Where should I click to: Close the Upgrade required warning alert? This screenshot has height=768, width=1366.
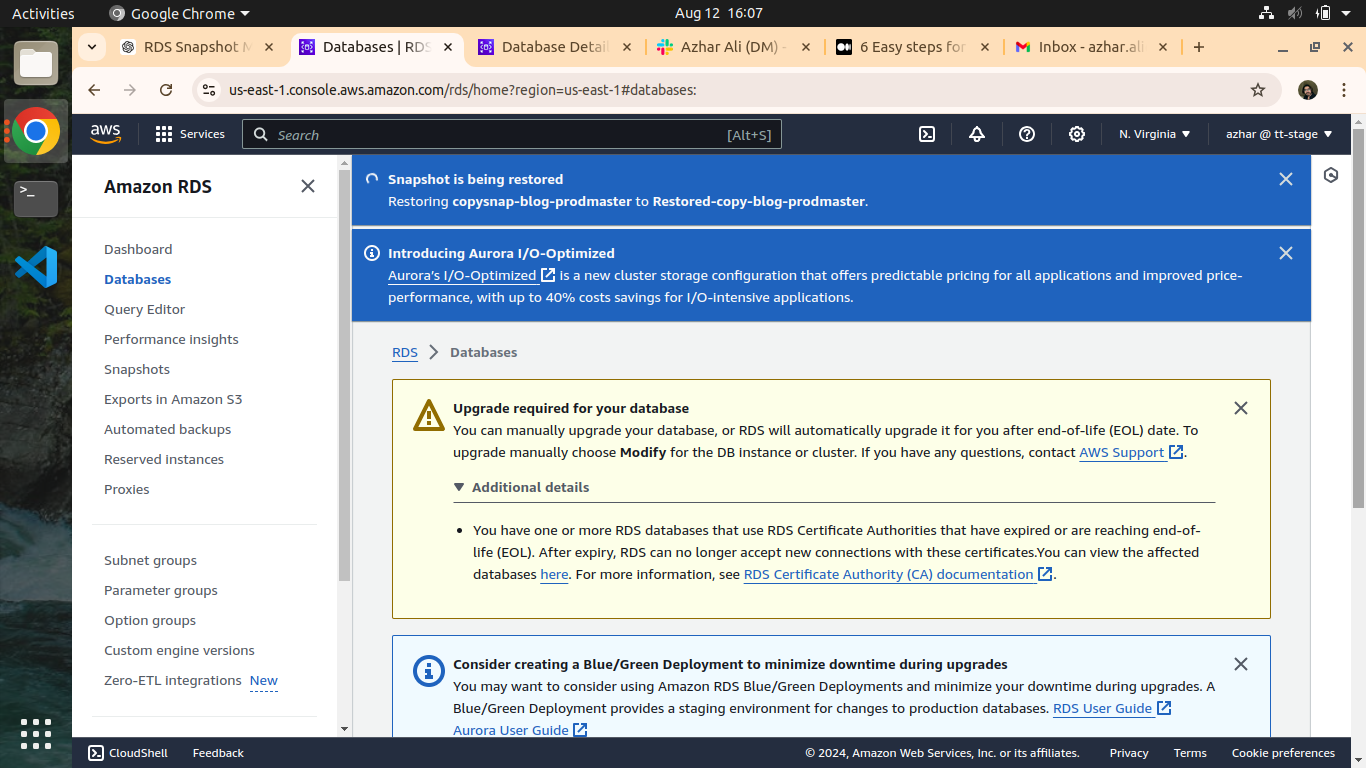pyautogui.click(x=1241, y=408)
